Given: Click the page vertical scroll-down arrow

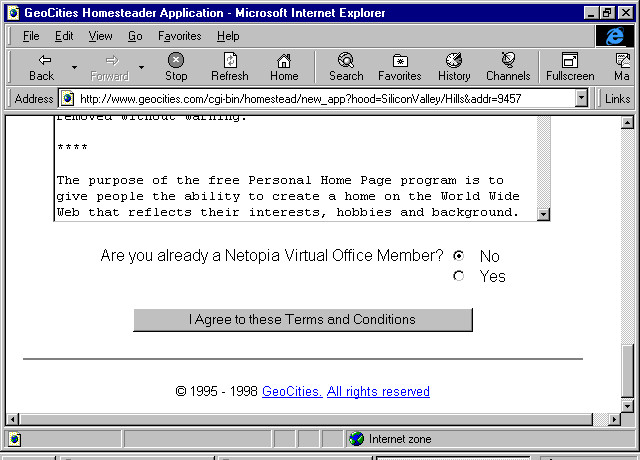Looking at the screenshot, I should [x=627, y=405].
